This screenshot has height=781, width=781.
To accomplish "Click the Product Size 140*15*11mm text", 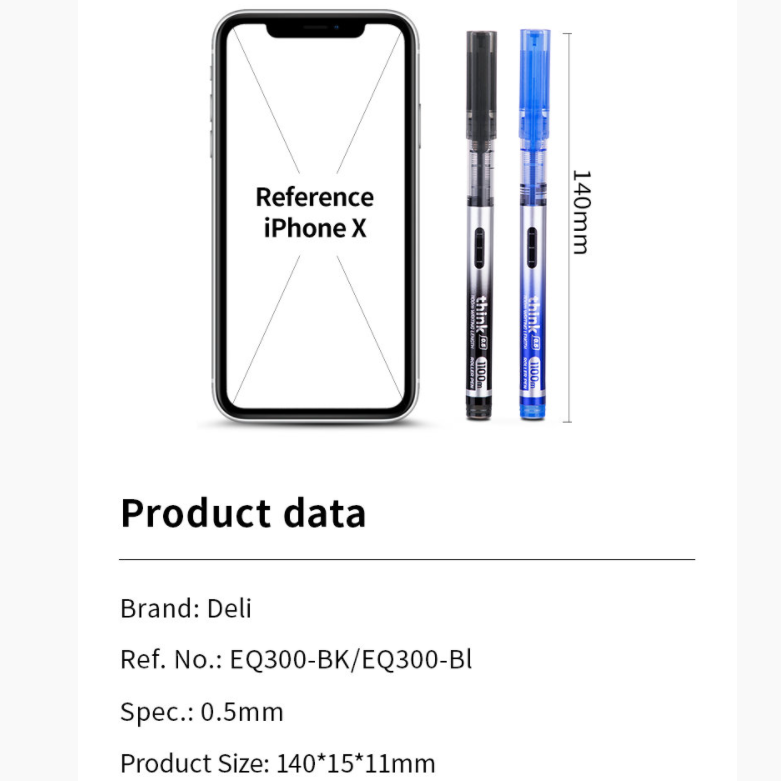I will pyautogui.click(x=278, y=763).
